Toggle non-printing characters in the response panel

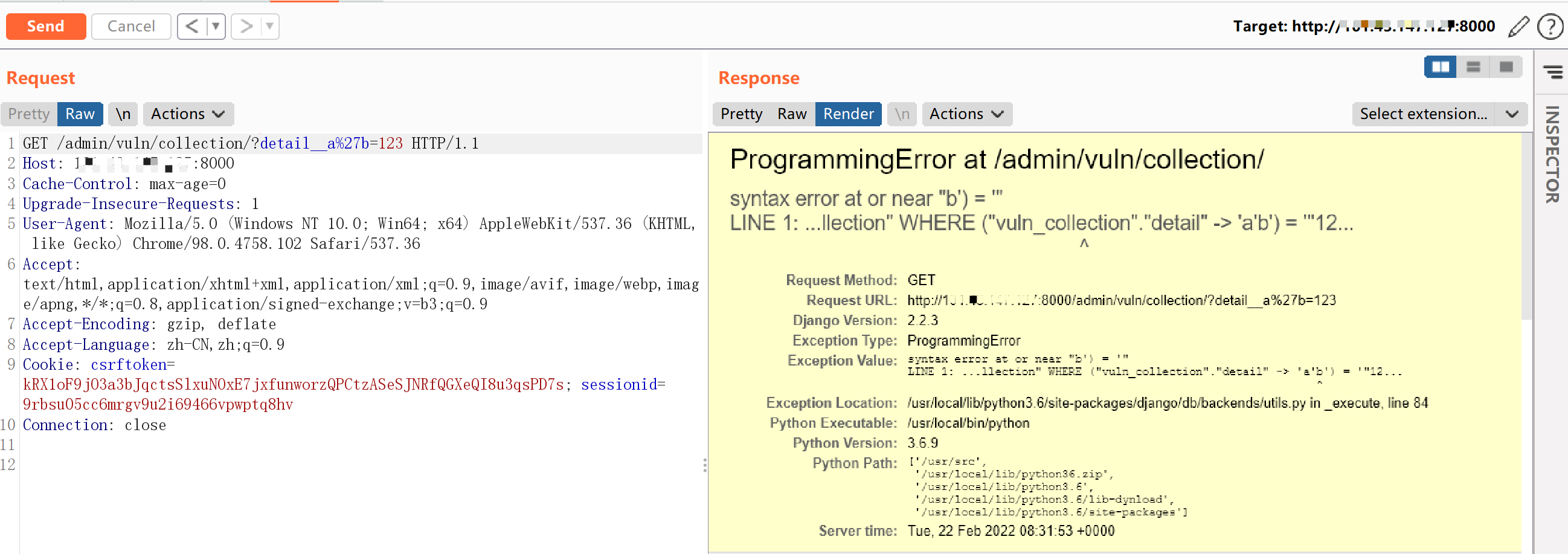(901, 114)
